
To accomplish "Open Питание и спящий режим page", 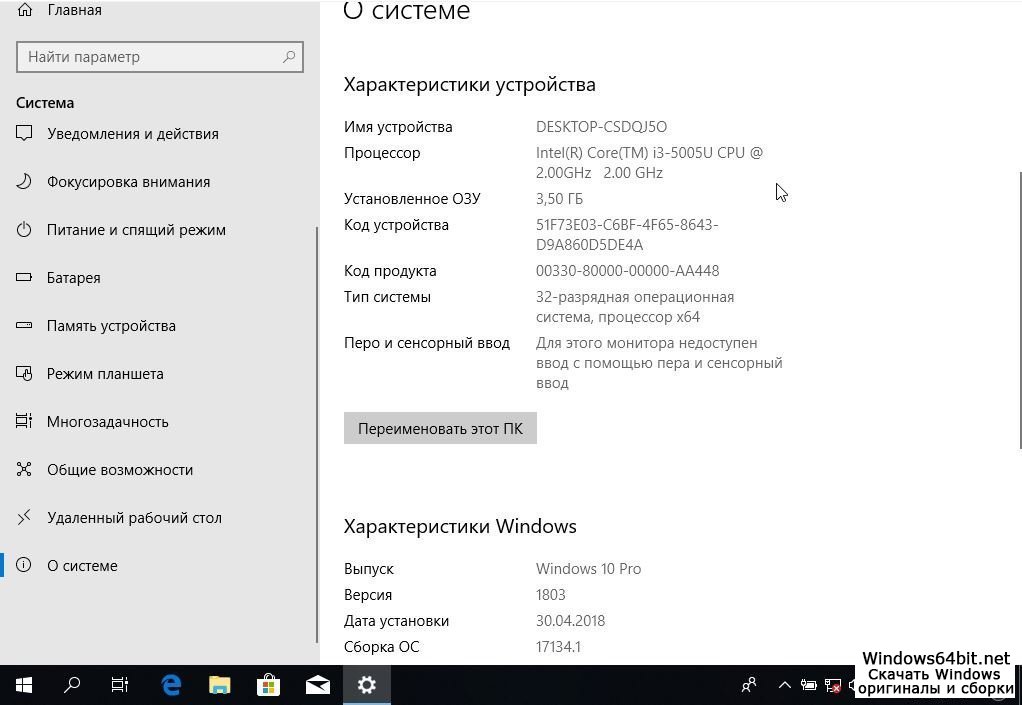I will click(136, 230).
